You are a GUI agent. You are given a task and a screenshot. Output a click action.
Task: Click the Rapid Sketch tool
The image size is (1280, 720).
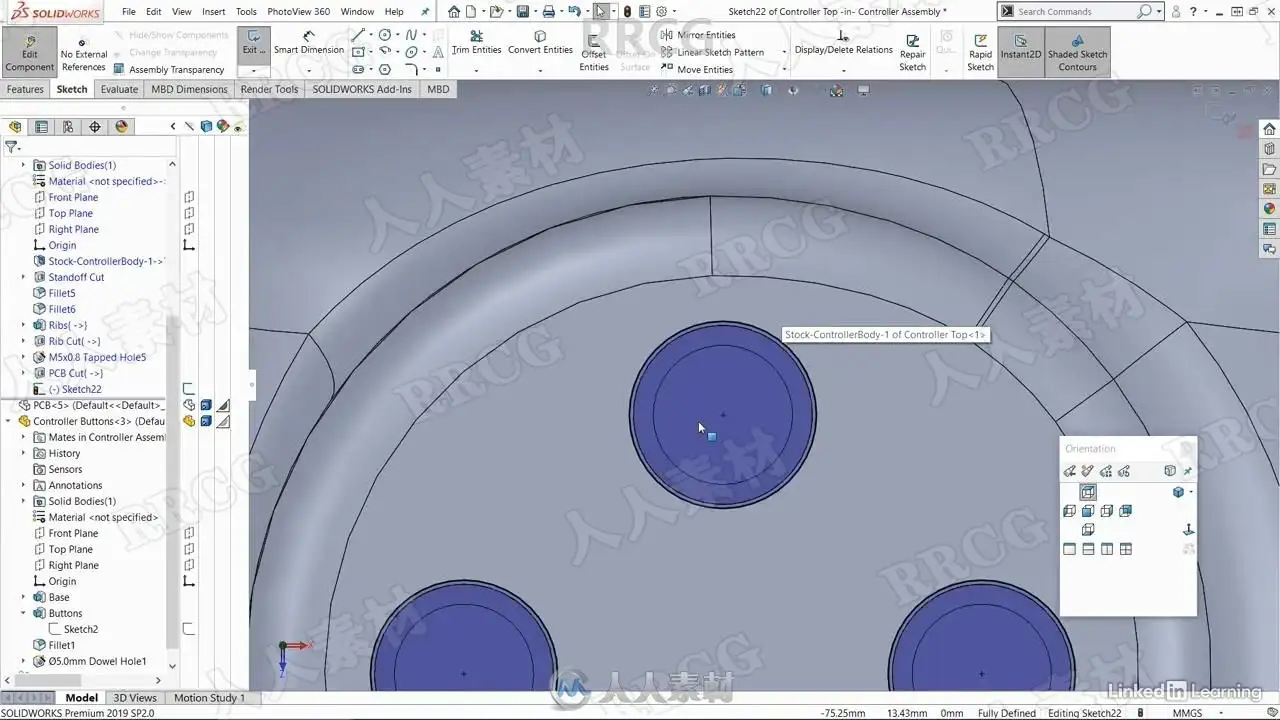980,52
